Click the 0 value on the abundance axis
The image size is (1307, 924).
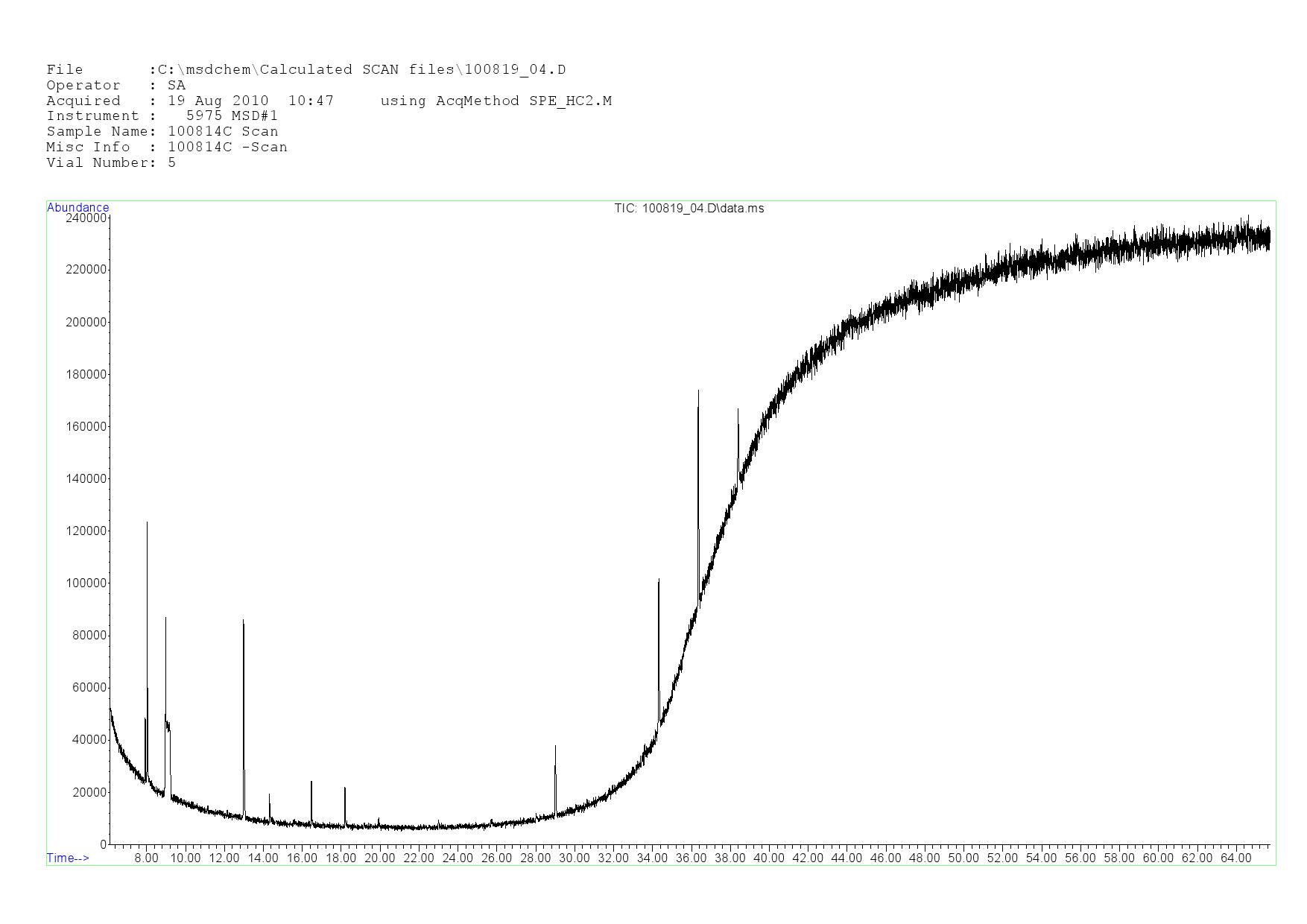pos(104,844)
